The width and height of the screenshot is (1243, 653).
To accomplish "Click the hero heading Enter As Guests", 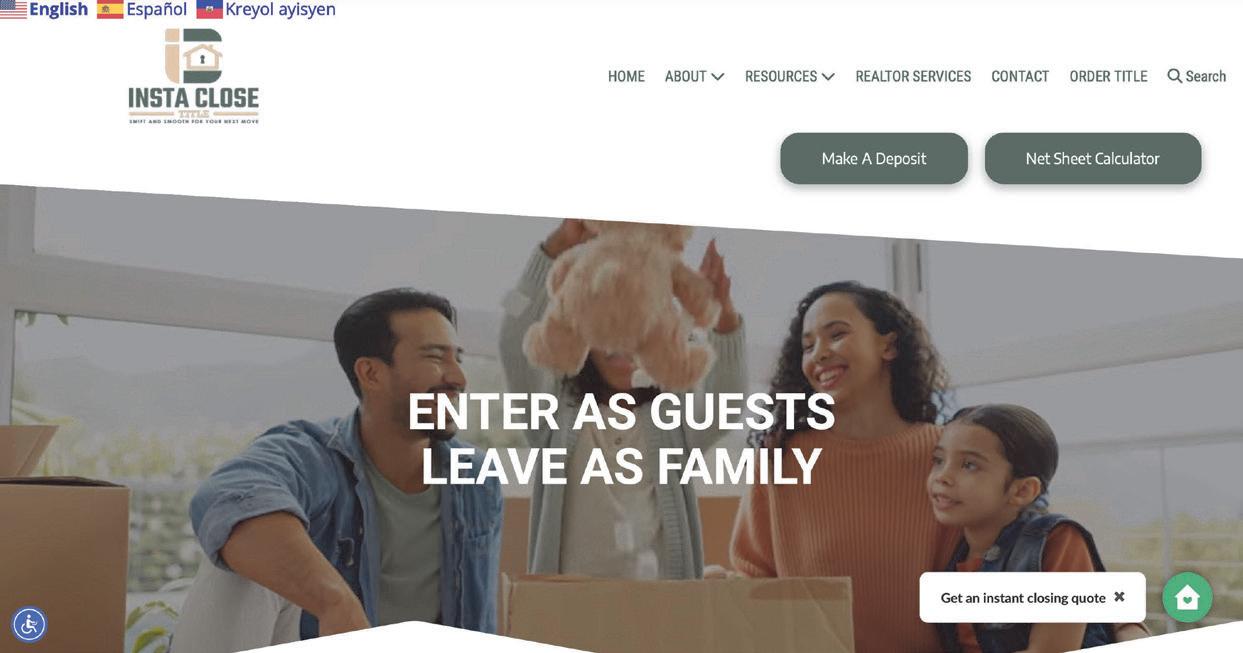I will (x=621, y=412).
